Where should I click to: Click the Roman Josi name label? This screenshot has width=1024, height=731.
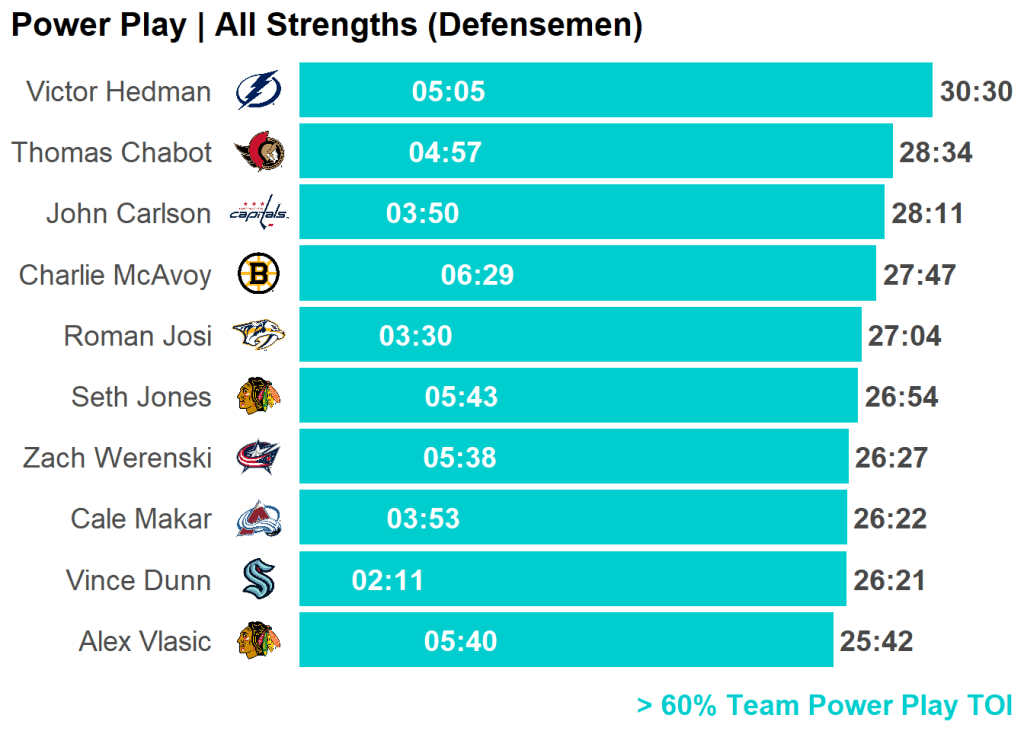click(137, 336)
